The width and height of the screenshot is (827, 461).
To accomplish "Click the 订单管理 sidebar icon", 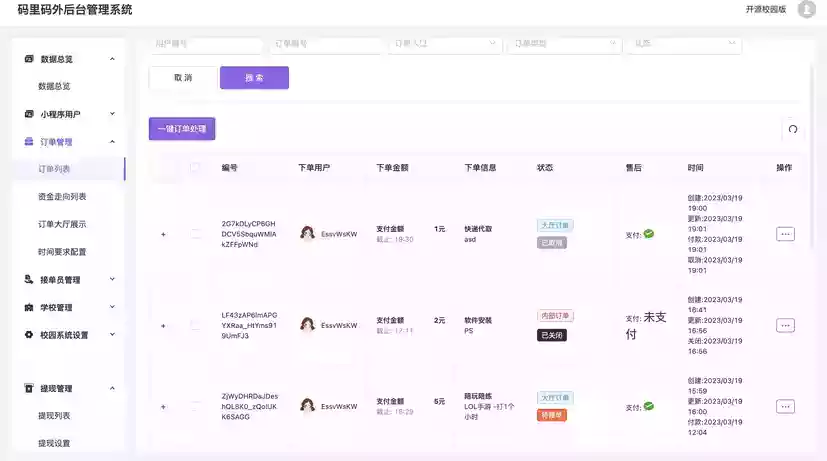I will (x=29, y=141).
